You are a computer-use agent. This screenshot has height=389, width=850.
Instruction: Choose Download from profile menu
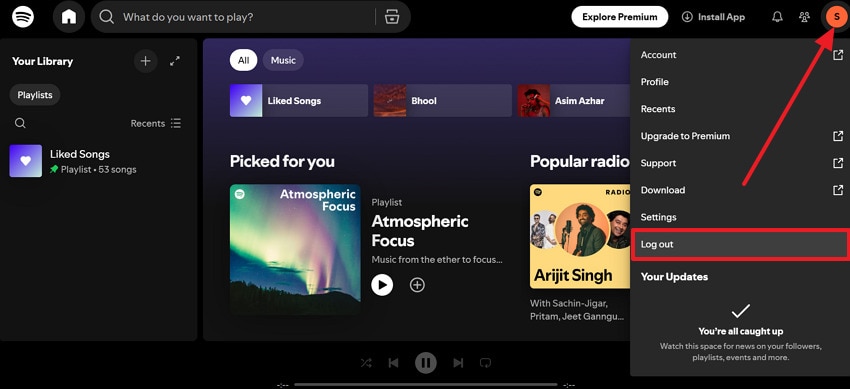[x=662, y=190]
